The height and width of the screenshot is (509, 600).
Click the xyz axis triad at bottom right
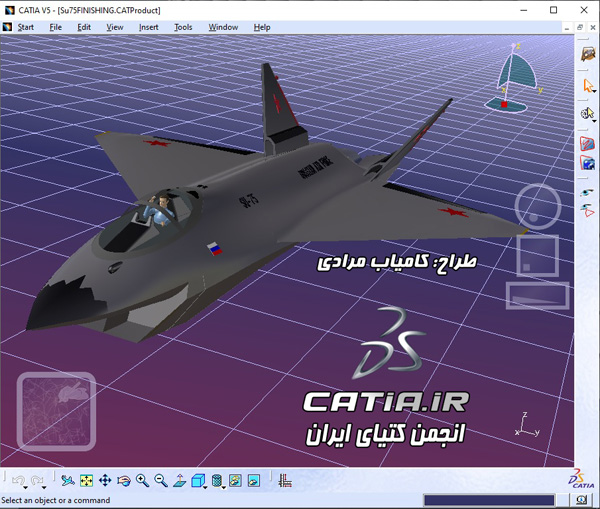[x=527, y=425]
